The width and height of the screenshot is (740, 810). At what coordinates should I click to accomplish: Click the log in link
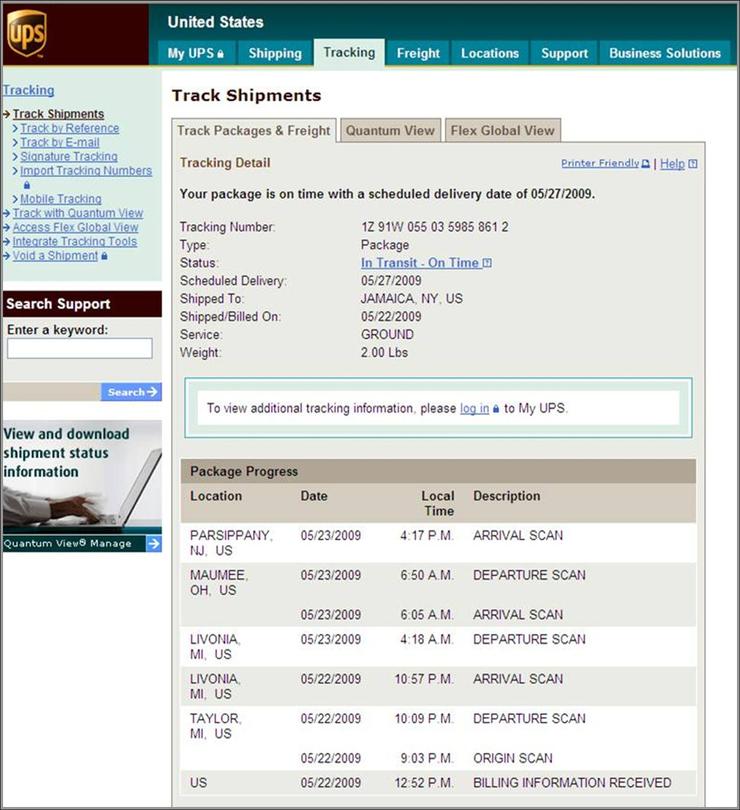(x=474, y=408)
